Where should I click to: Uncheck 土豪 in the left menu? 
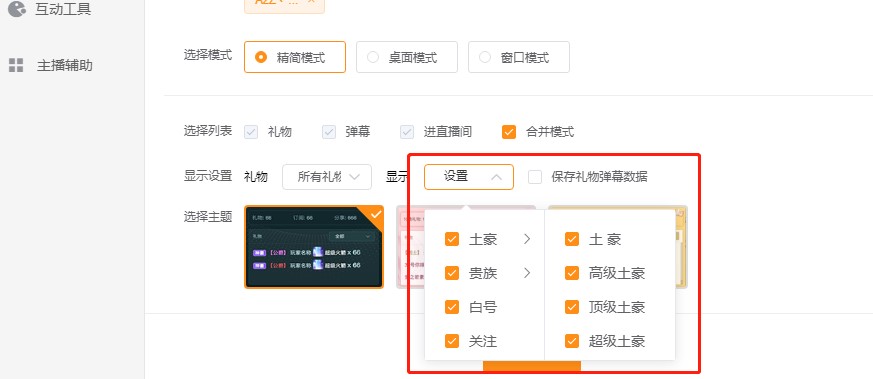pos(452,239)
